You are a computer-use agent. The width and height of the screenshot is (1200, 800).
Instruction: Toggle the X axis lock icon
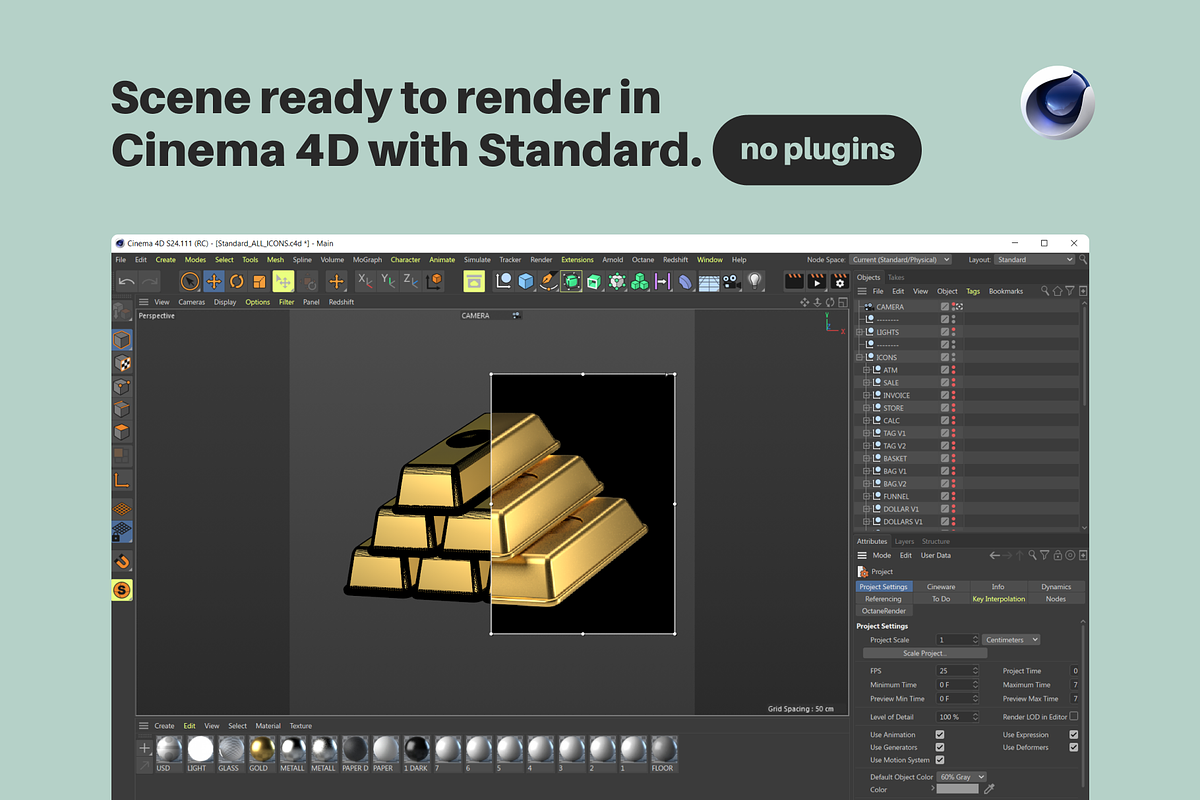tap(366, 282)
